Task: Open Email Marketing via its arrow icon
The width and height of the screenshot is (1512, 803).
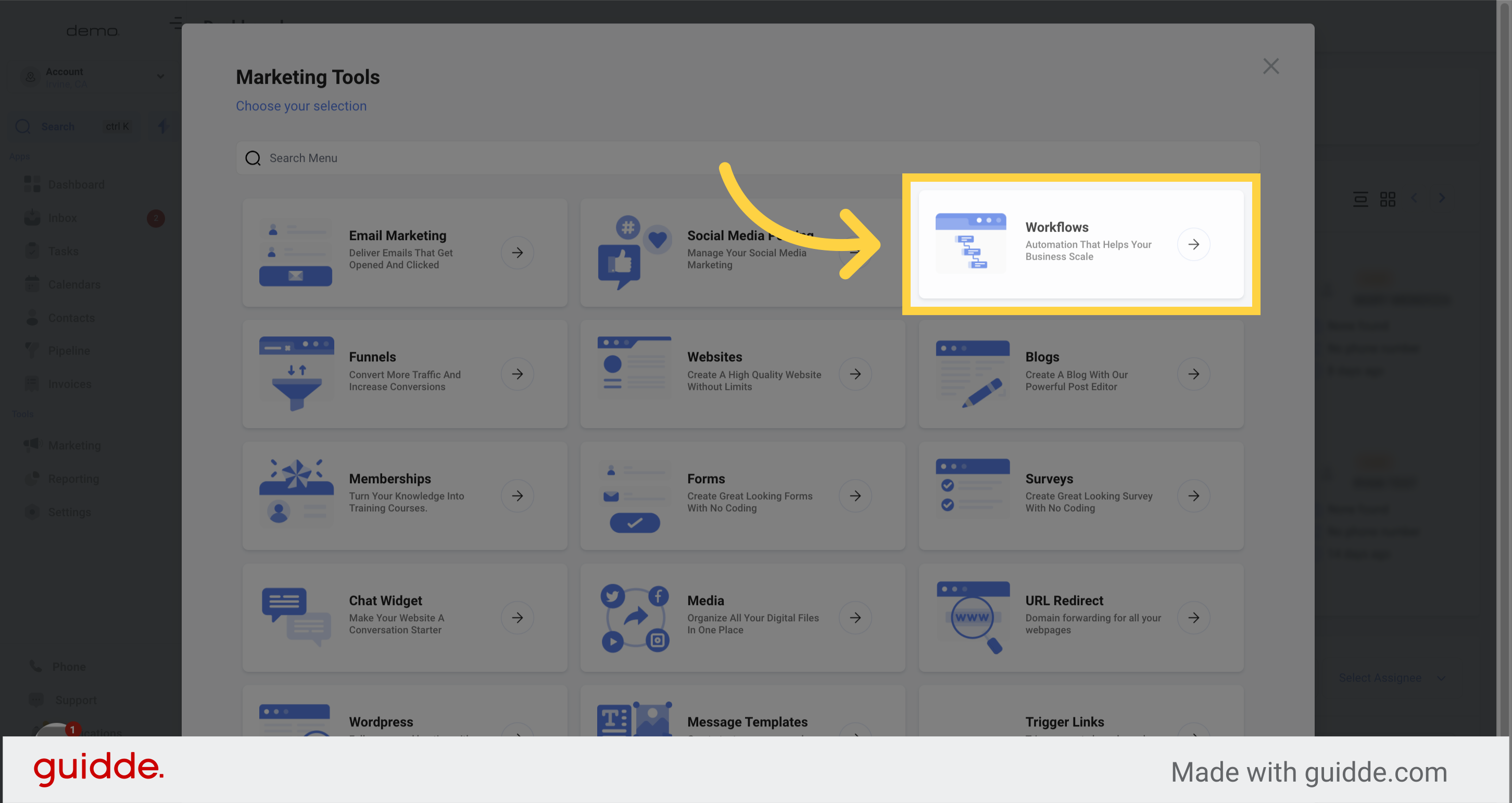Action: coord(517,253)
